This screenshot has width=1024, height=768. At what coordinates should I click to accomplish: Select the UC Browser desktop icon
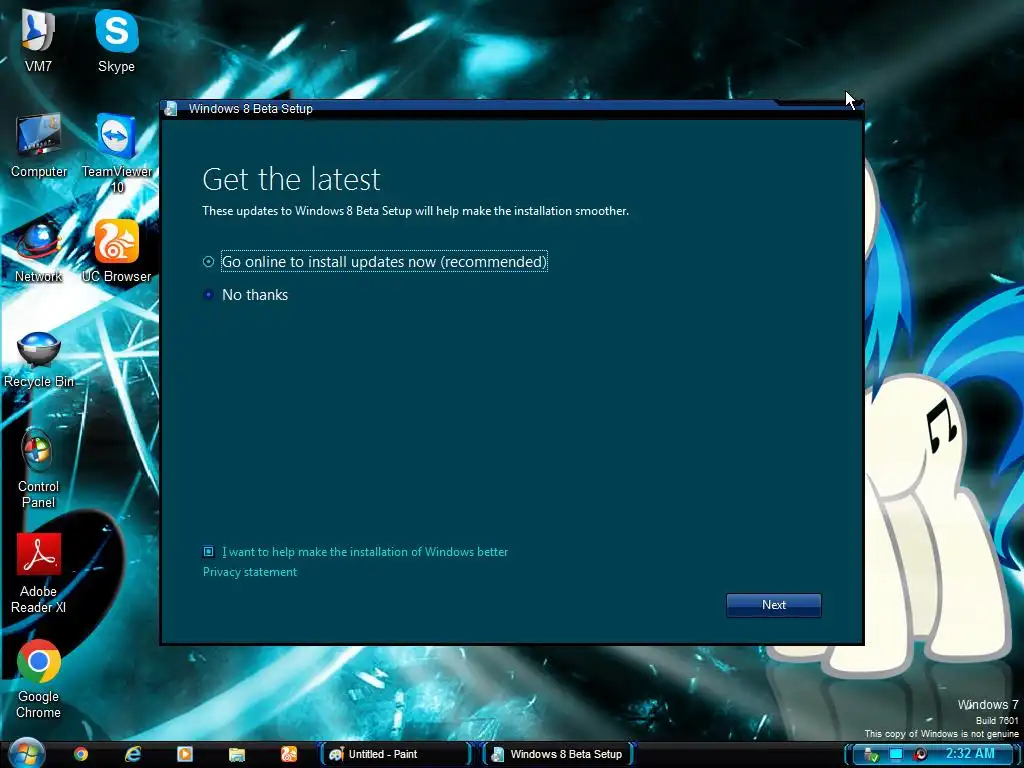point(116,251)
